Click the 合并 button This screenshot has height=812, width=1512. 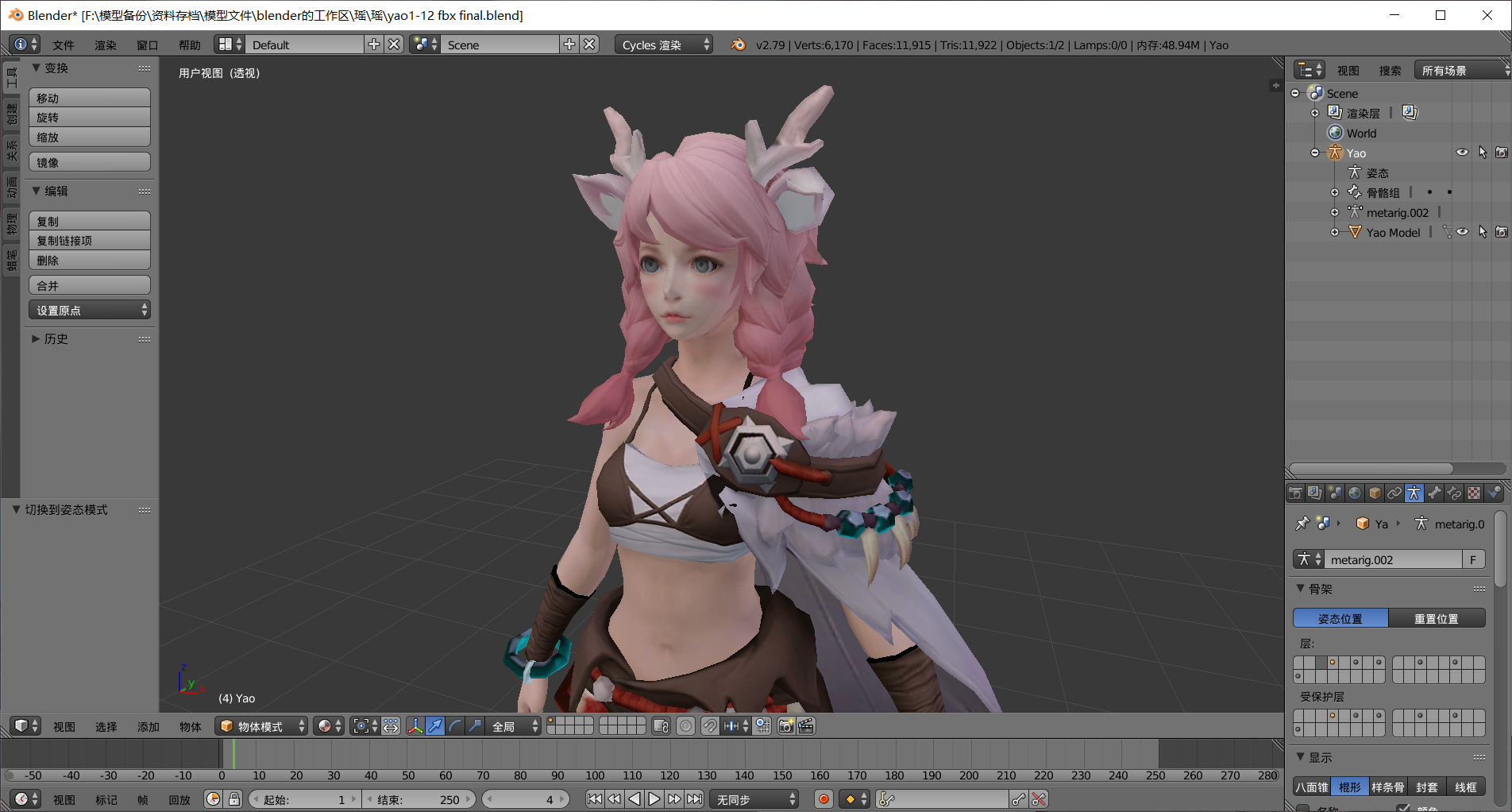tap(90, 285)
